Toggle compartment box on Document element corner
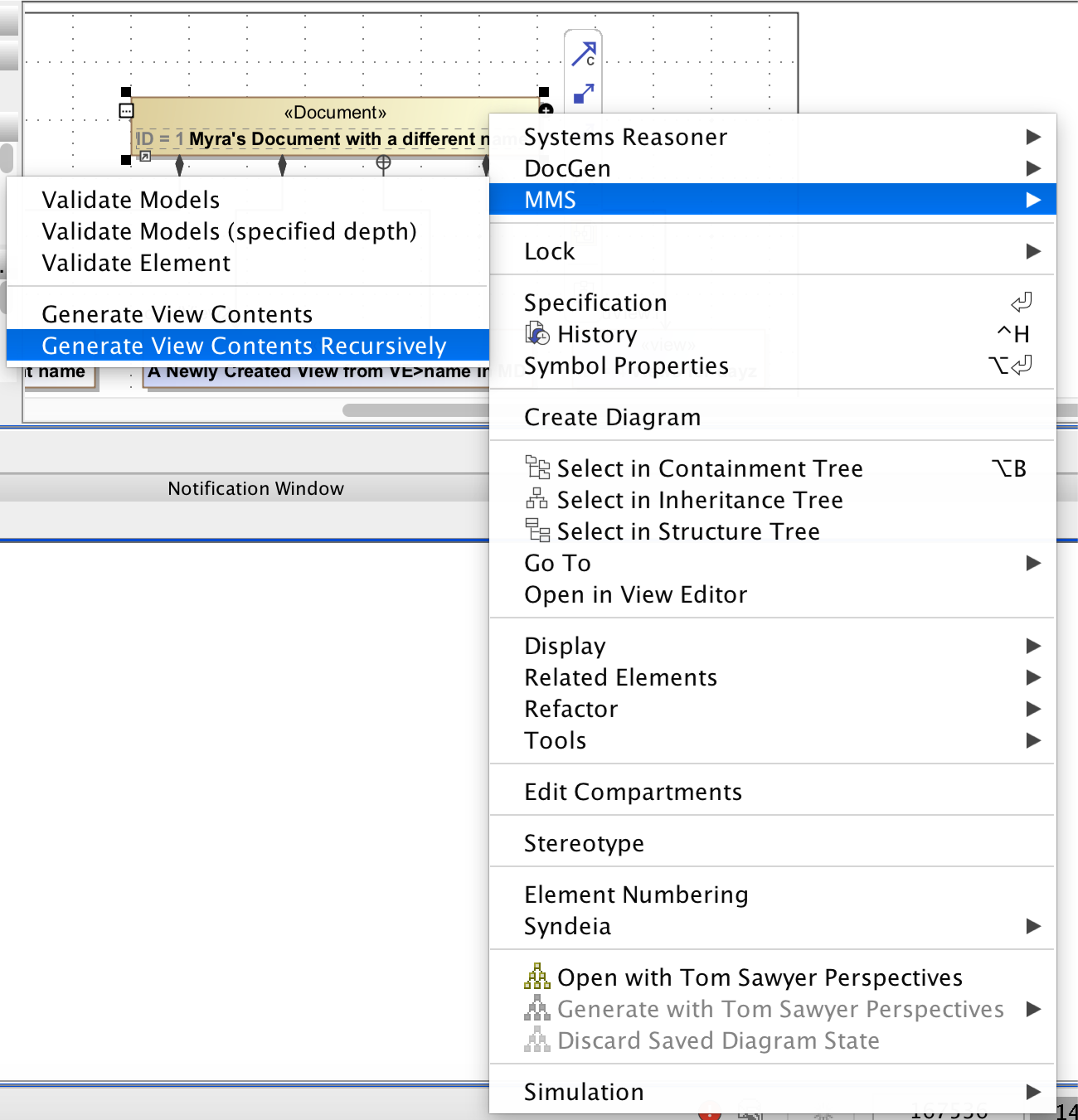1078x1120 pixels. point(126,110)
